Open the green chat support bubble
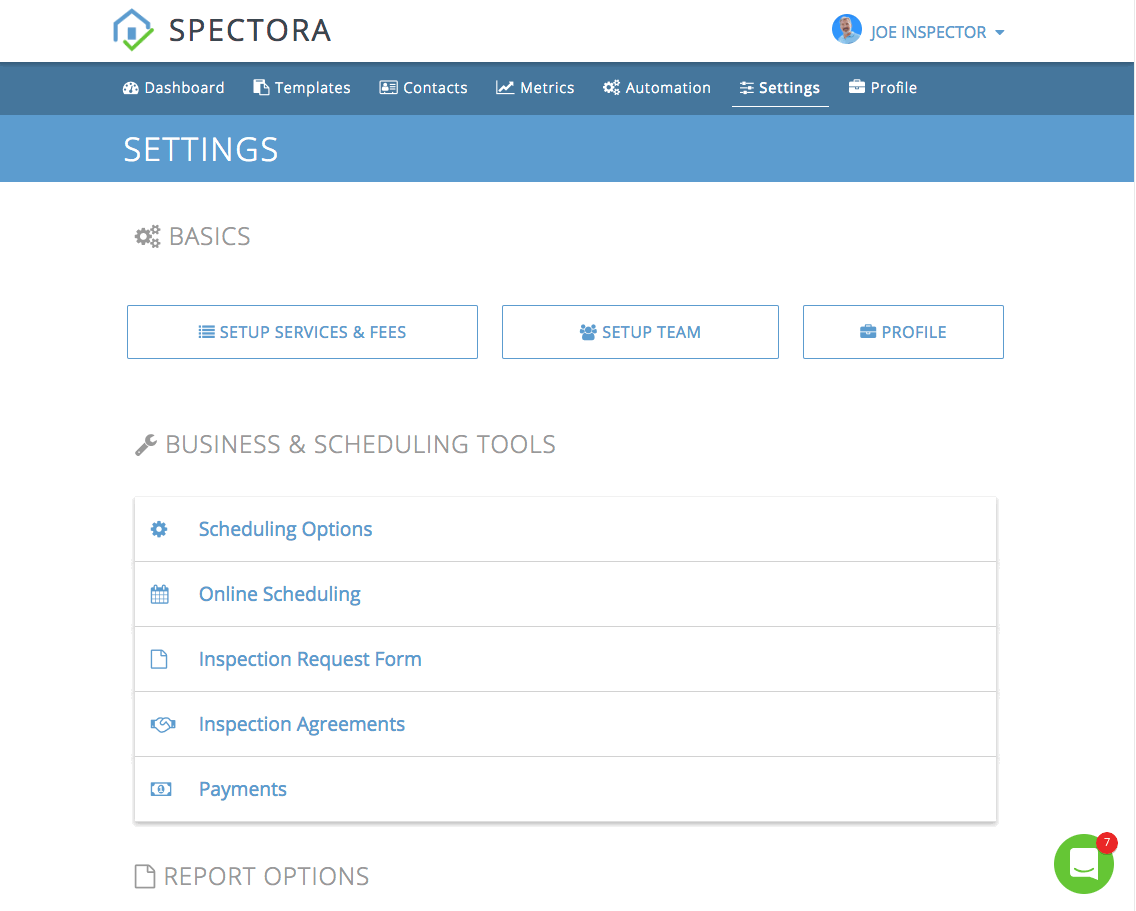Viewport: 1136px width, 911px height. 1084,864
